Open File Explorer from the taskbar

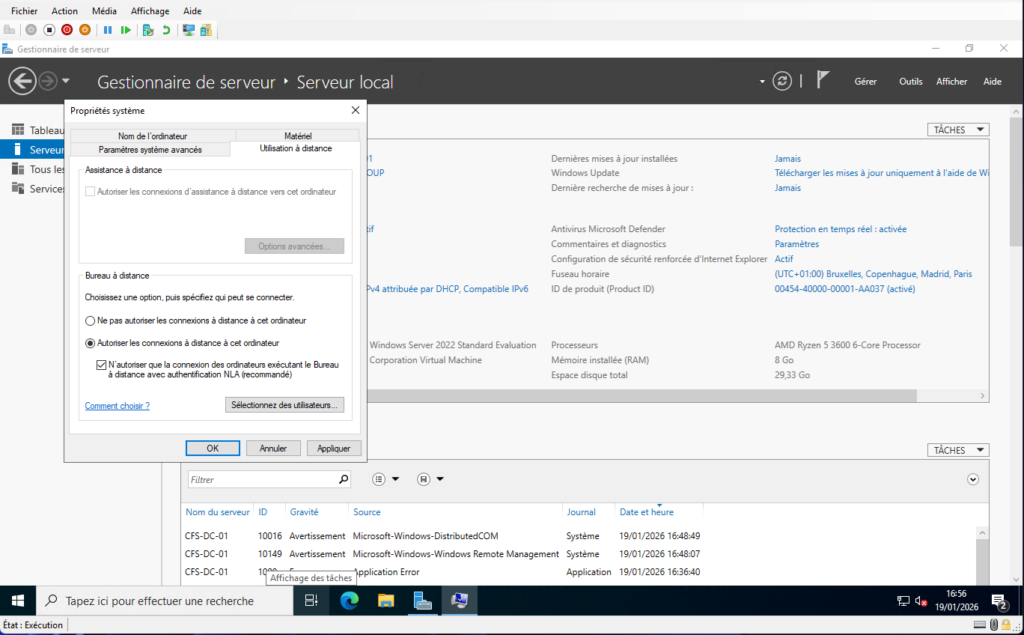(x=386, y=600)
